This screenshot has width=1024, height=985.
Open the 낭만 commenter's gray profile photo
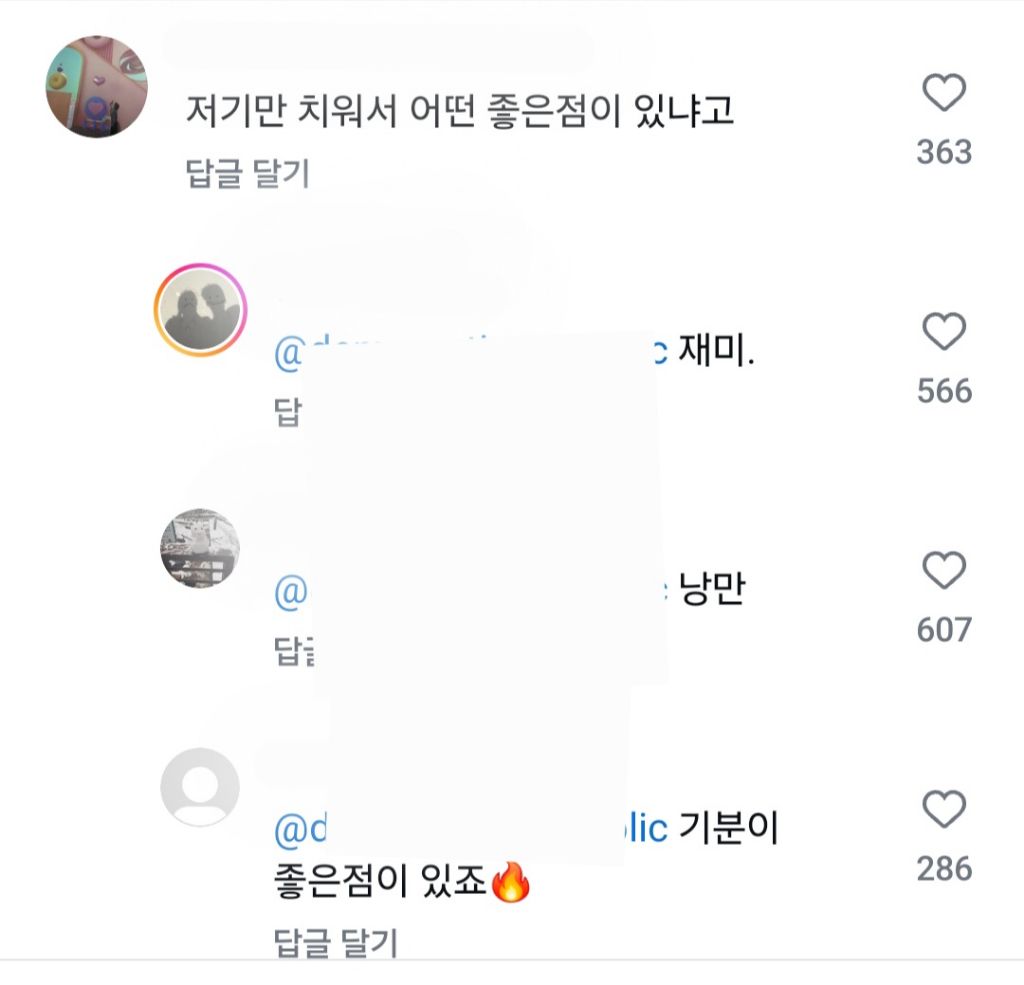click(x=200, y=548)
